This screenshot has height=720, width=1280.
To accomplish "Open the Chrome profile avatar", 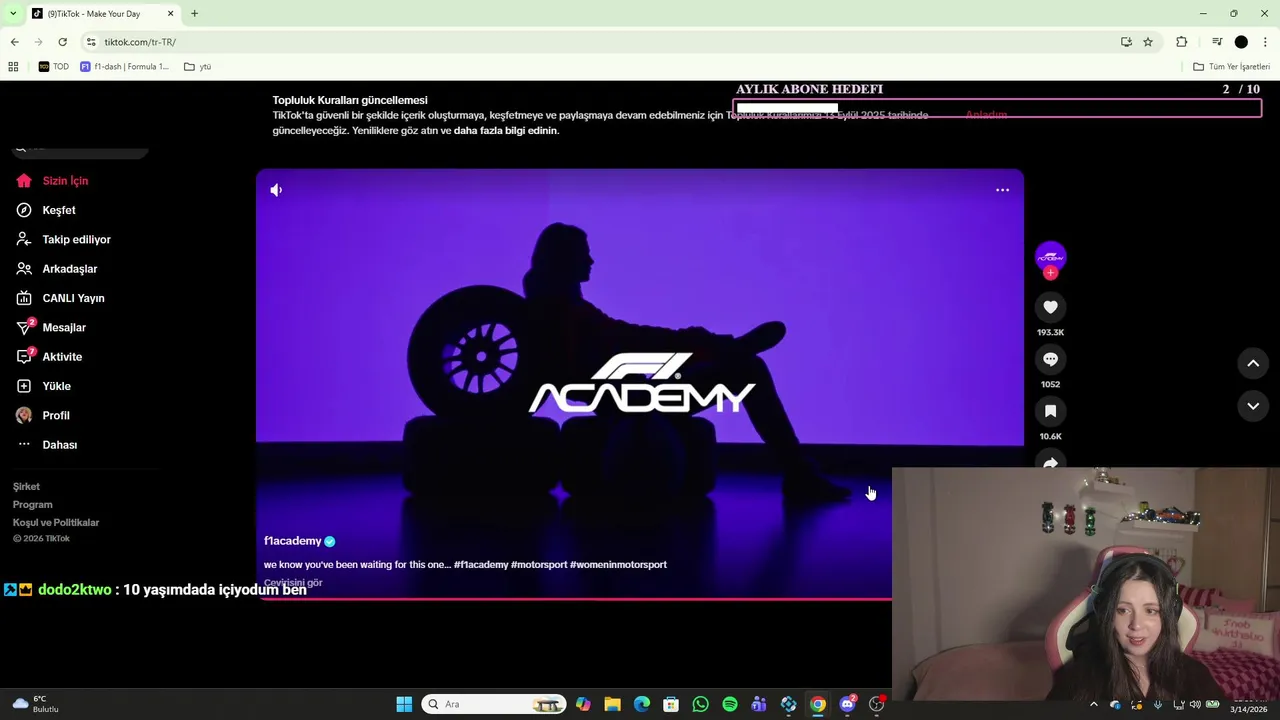I will [1241, 42].
